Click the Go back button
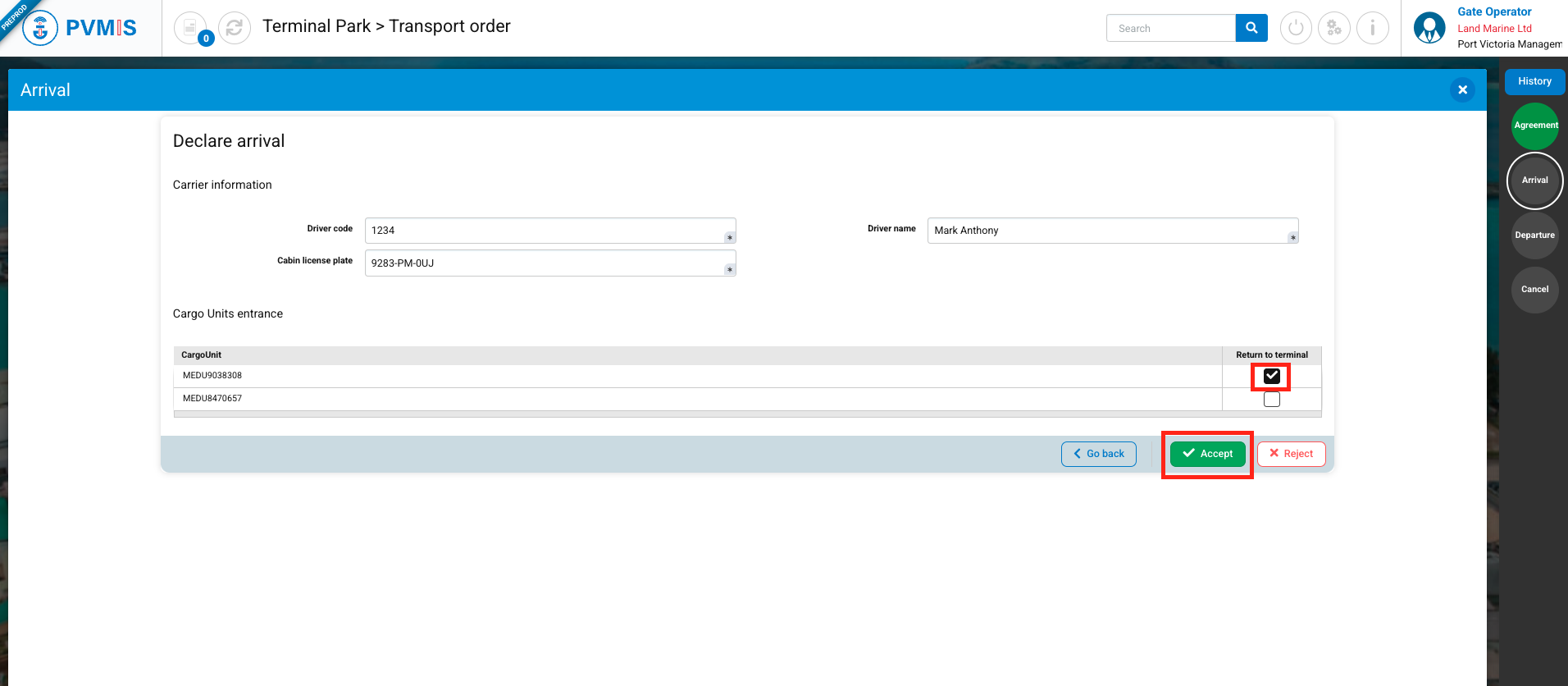This screenshot has width=1568, height=686. (1098, 454)
